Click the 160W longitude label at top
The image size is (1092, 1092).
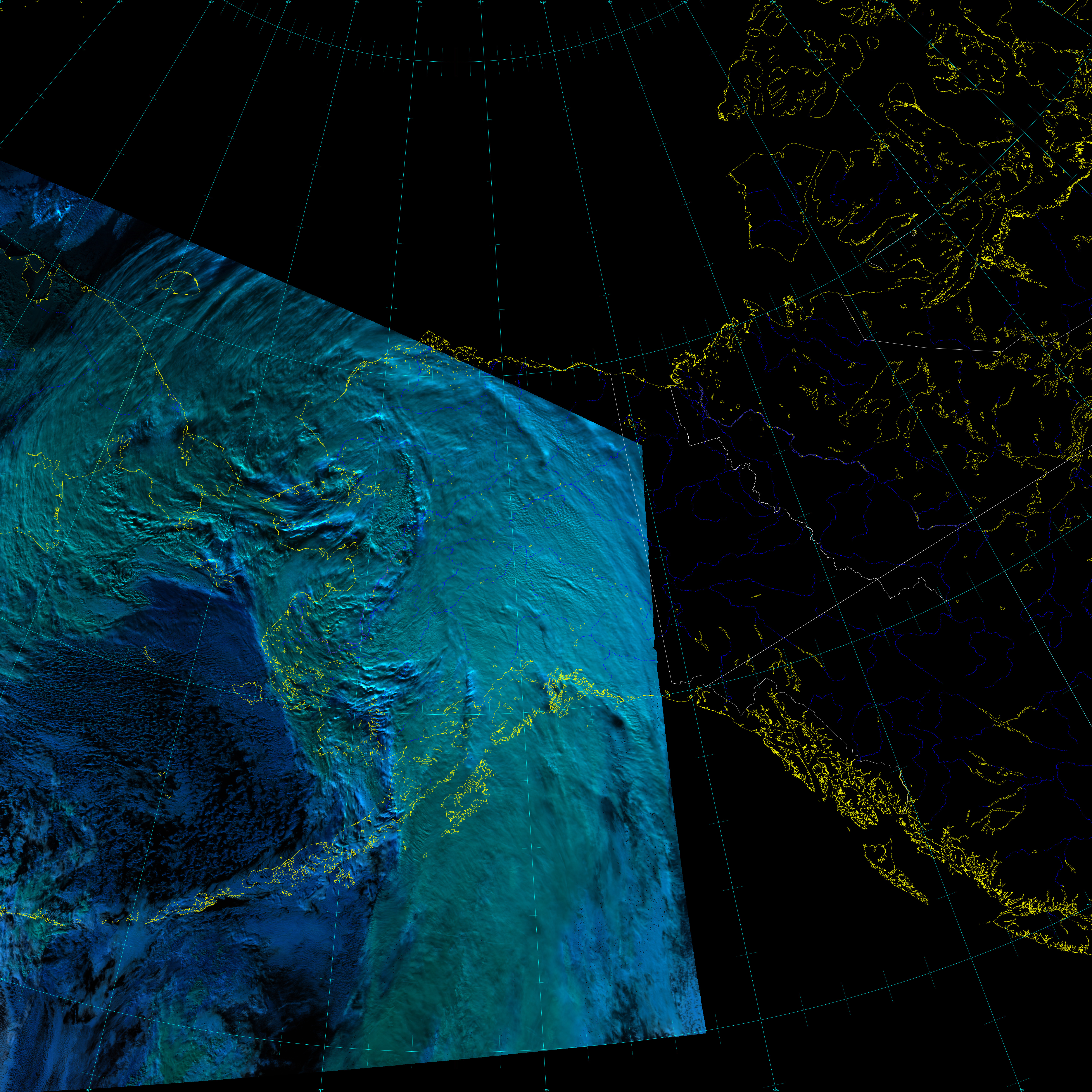pyautogui.click(x=419, y=2)
